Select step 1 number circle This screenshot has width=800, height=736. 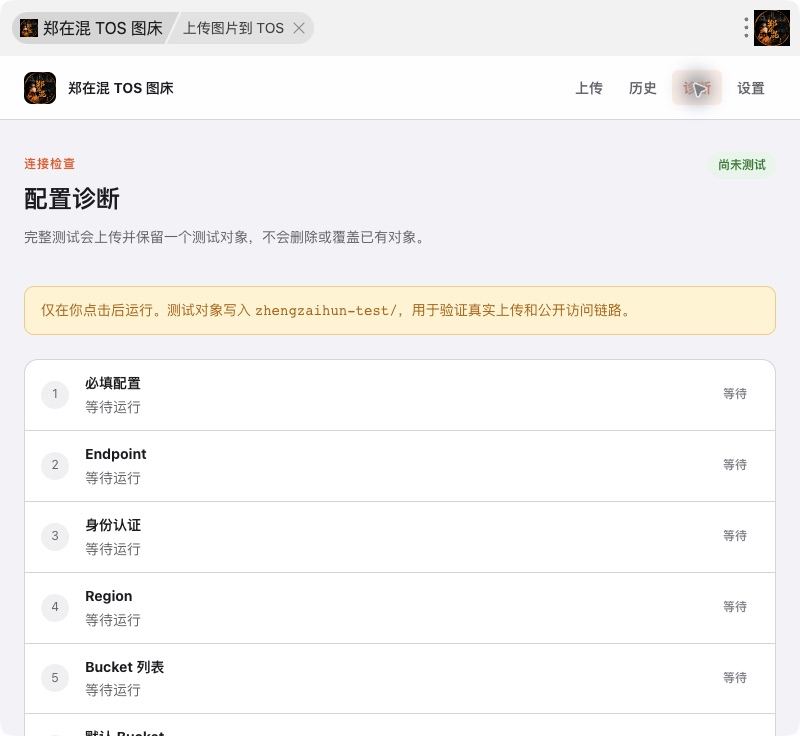(x=55, y=394)
